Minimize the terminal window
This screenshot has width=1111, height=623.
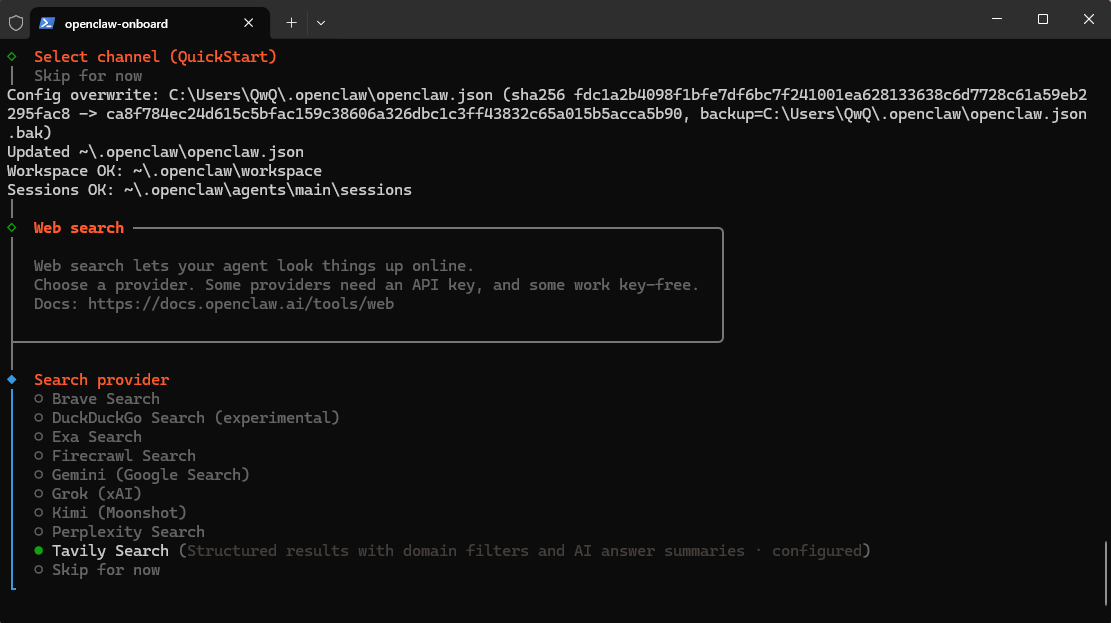point(997,20)
